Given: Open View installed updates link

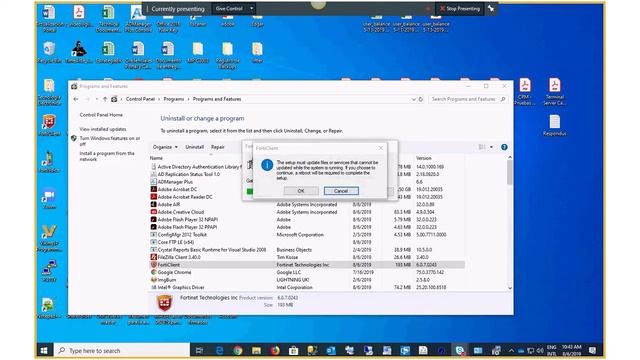Looking at the screenshot, I should point(103,129).
